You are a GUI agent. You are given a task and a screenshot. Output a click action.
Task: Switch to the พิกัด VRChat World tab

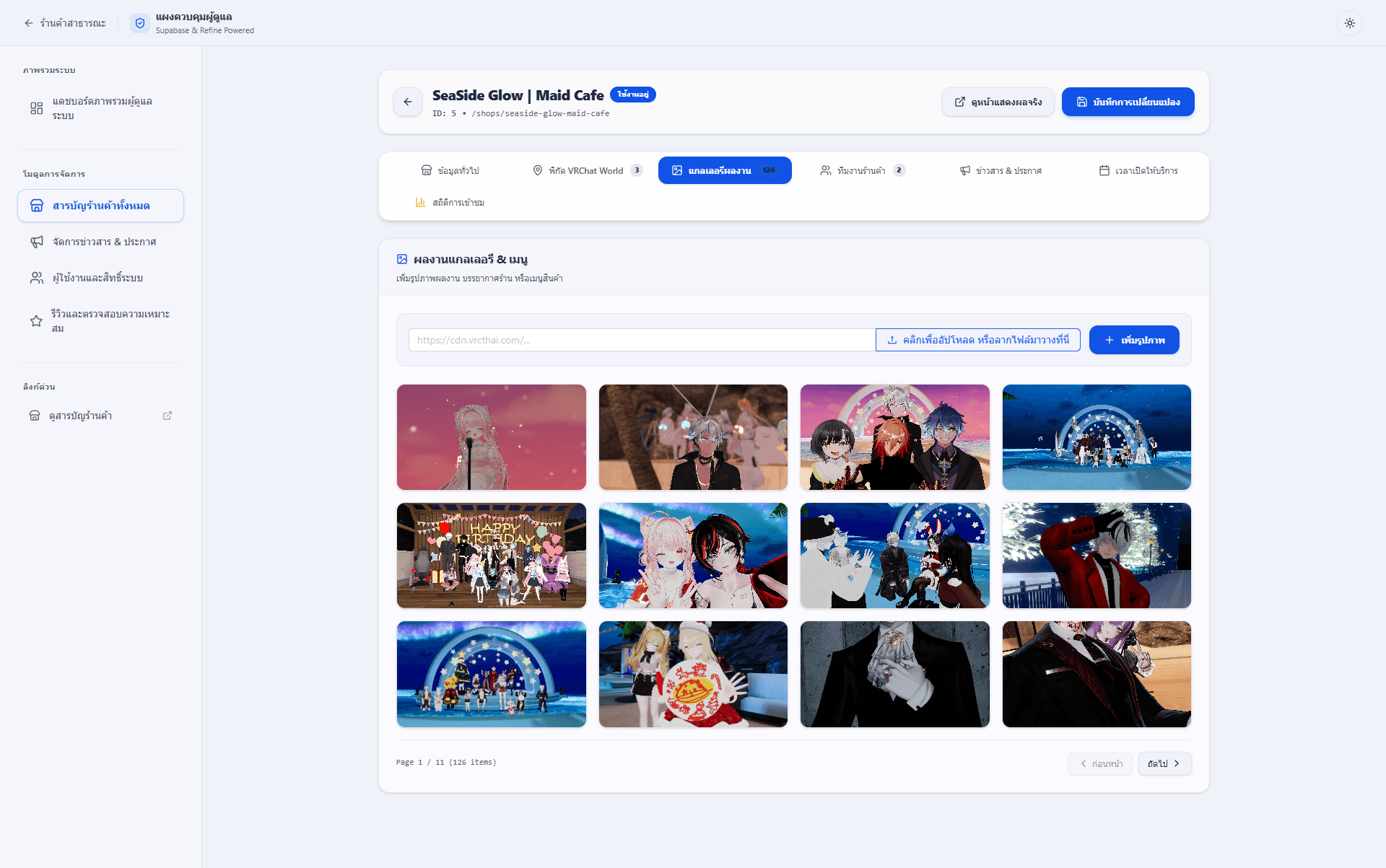[x=588, y=170]
